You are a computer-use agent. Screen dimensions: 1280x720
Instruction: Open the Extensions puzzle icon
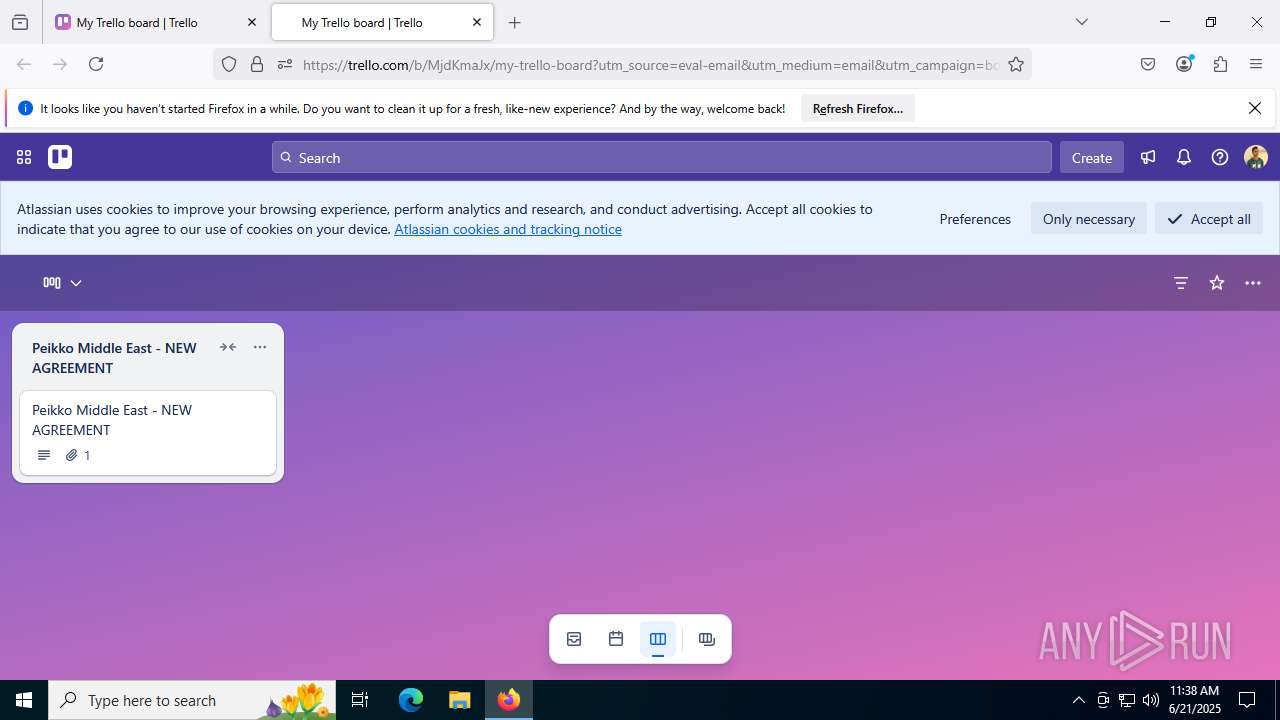click(x=1220, y=64)
